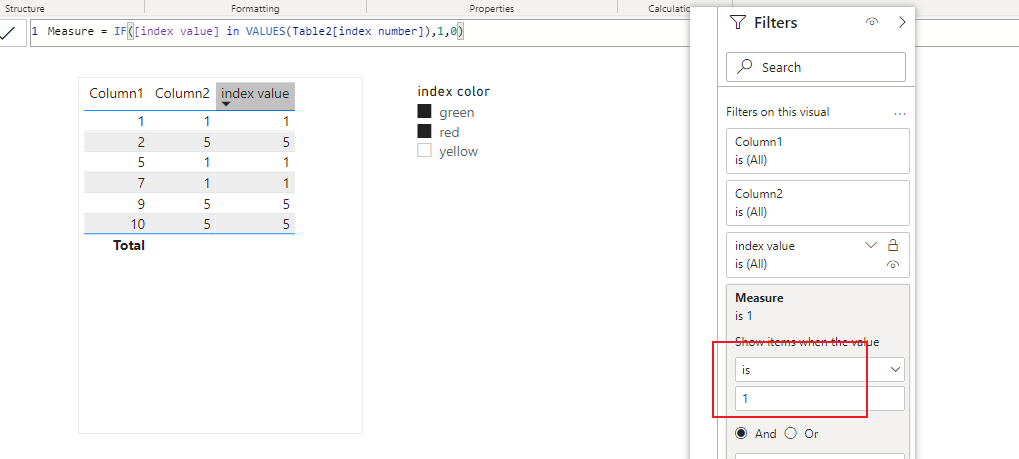The image size is (1019, 459).
Task: Open the Column1 filter card
Action: 818,151
